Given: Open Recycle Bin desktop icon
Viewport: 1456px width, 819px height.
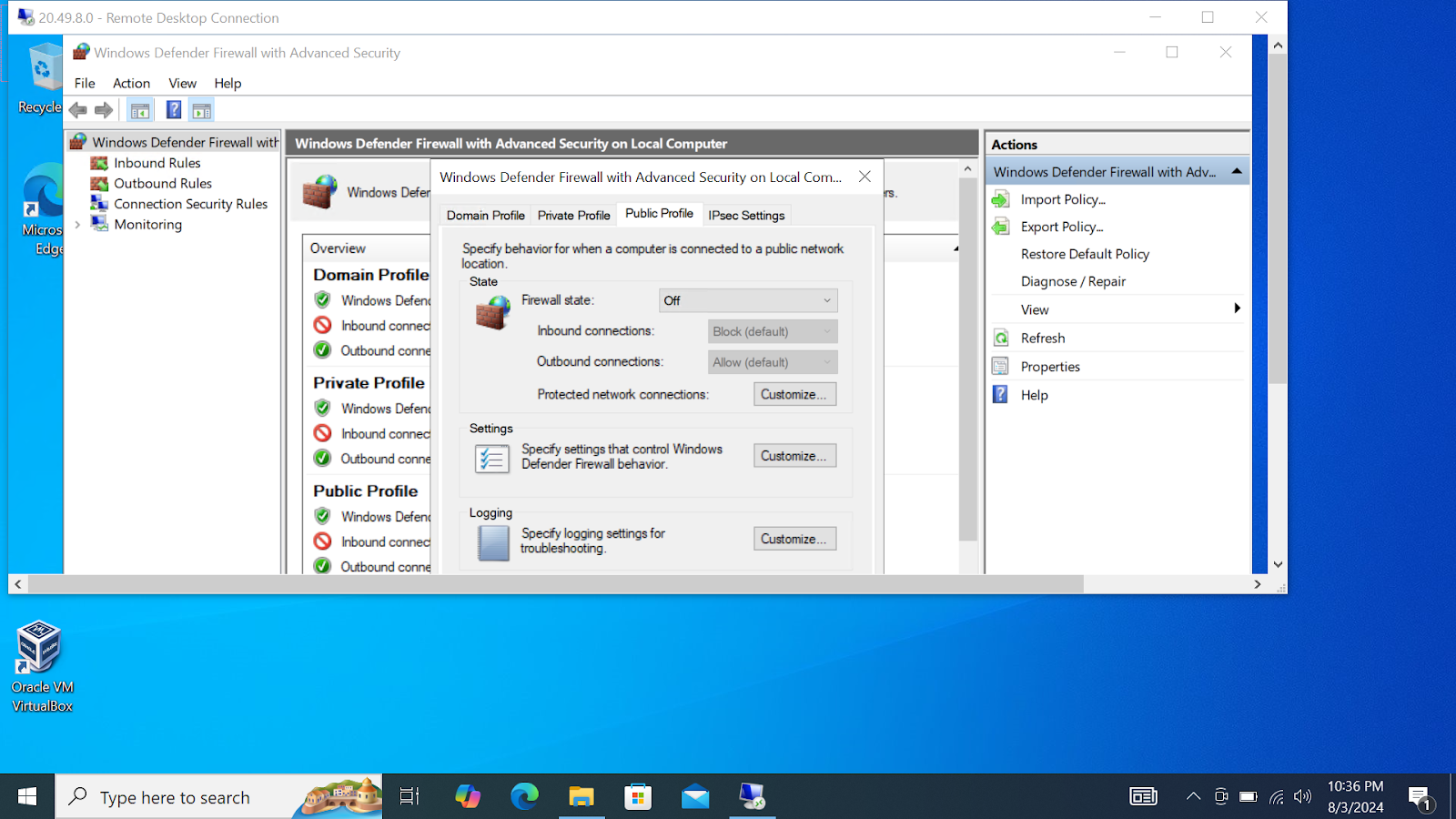Looking at the screenshot, I should 39,80.
